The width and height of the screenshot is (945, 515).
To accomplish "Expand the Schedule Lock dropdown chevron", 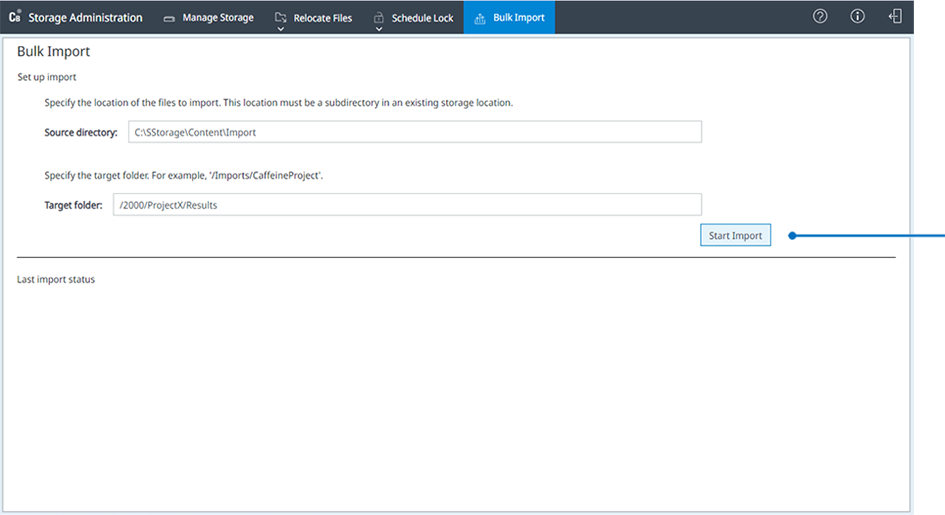I will point(379,29).
